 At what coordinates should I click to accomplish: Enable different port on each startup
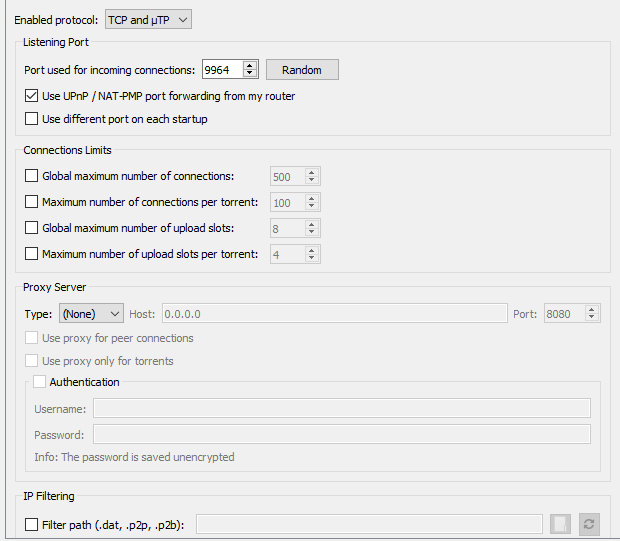pos(32,119)
